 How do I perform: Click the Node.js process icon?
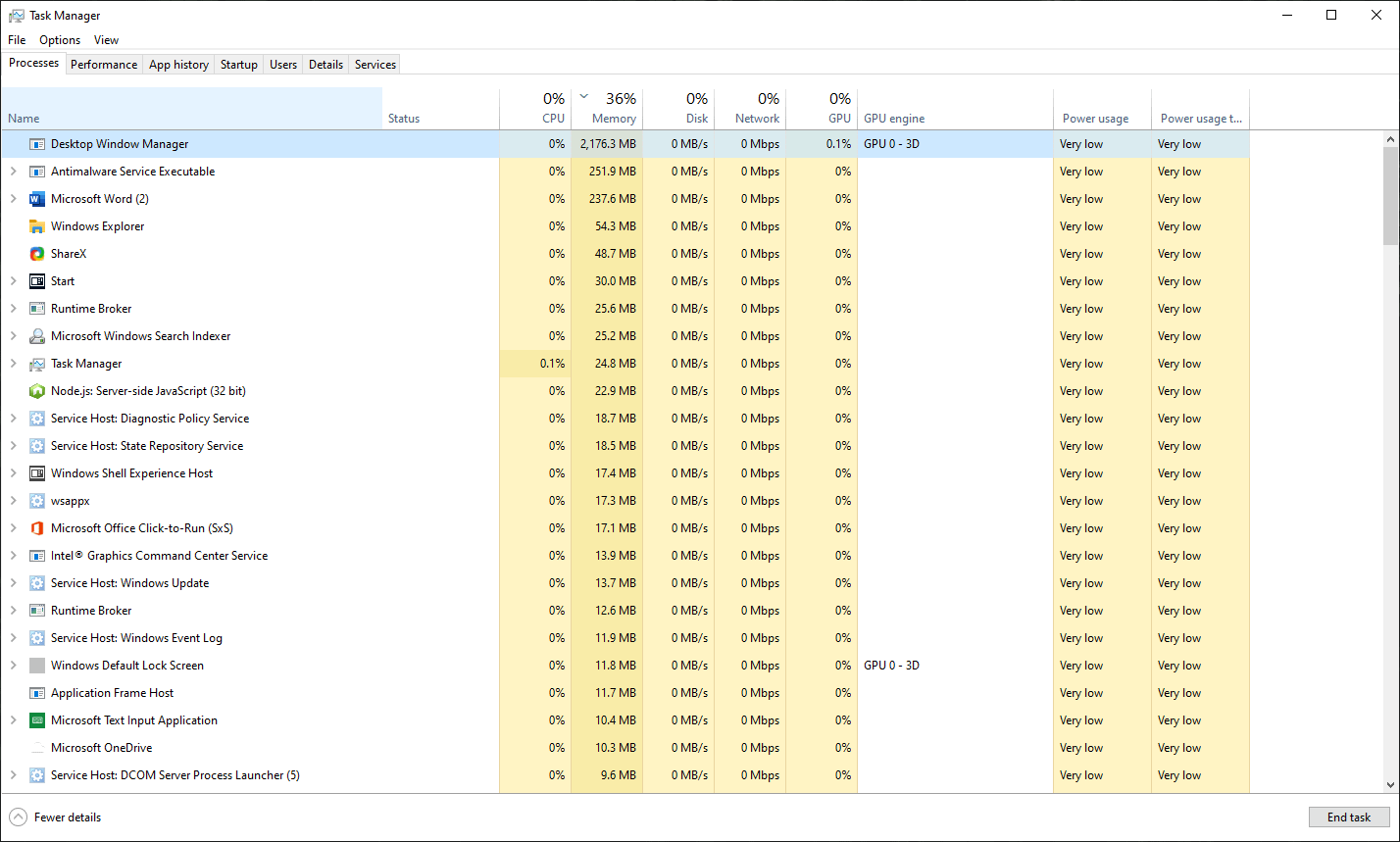37,391
